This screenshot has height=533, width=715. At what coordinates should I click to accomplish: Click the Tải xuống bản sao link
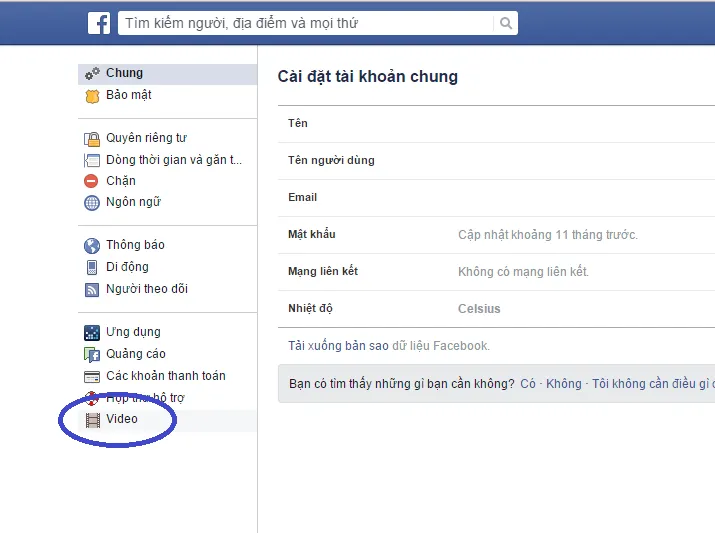tap(338, 346)
